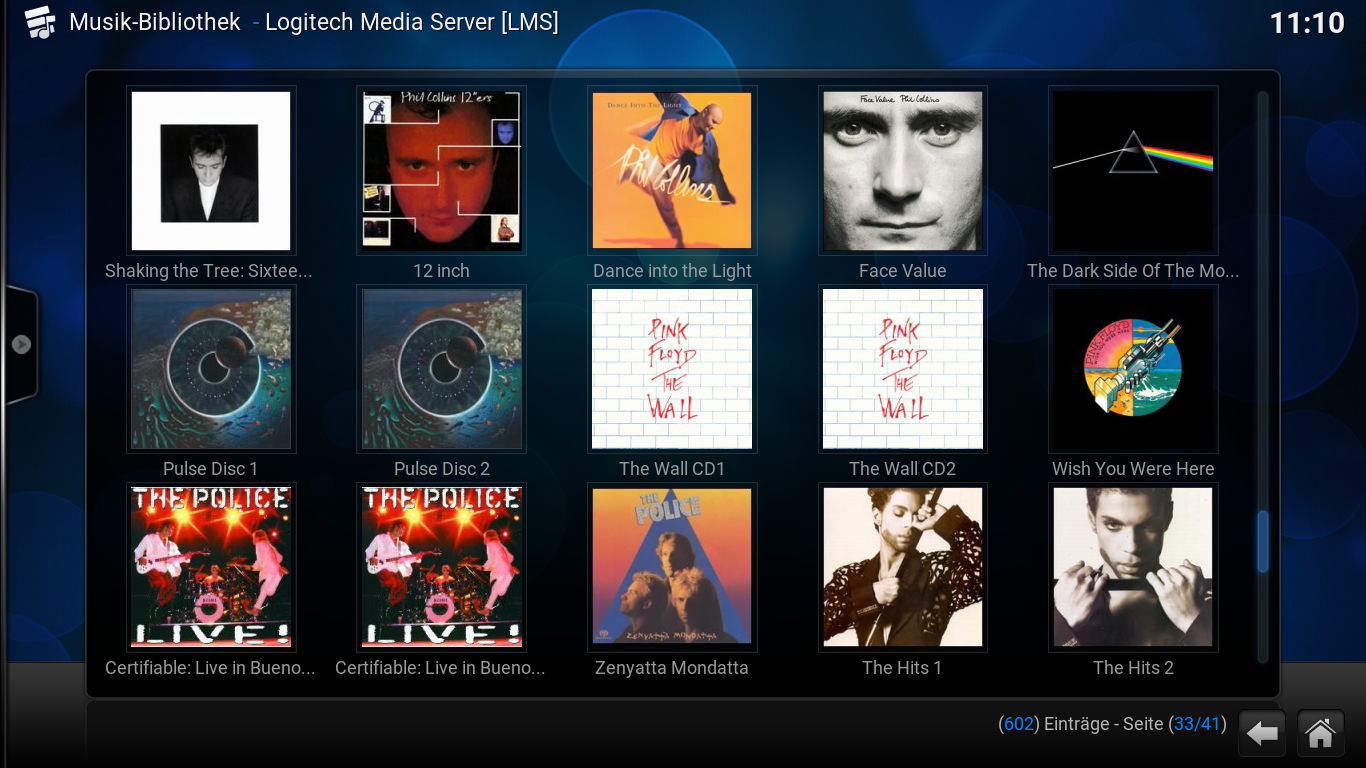Select Zenyatta Mondatta album cover
Screen dimensions: 1366x768
672,567
